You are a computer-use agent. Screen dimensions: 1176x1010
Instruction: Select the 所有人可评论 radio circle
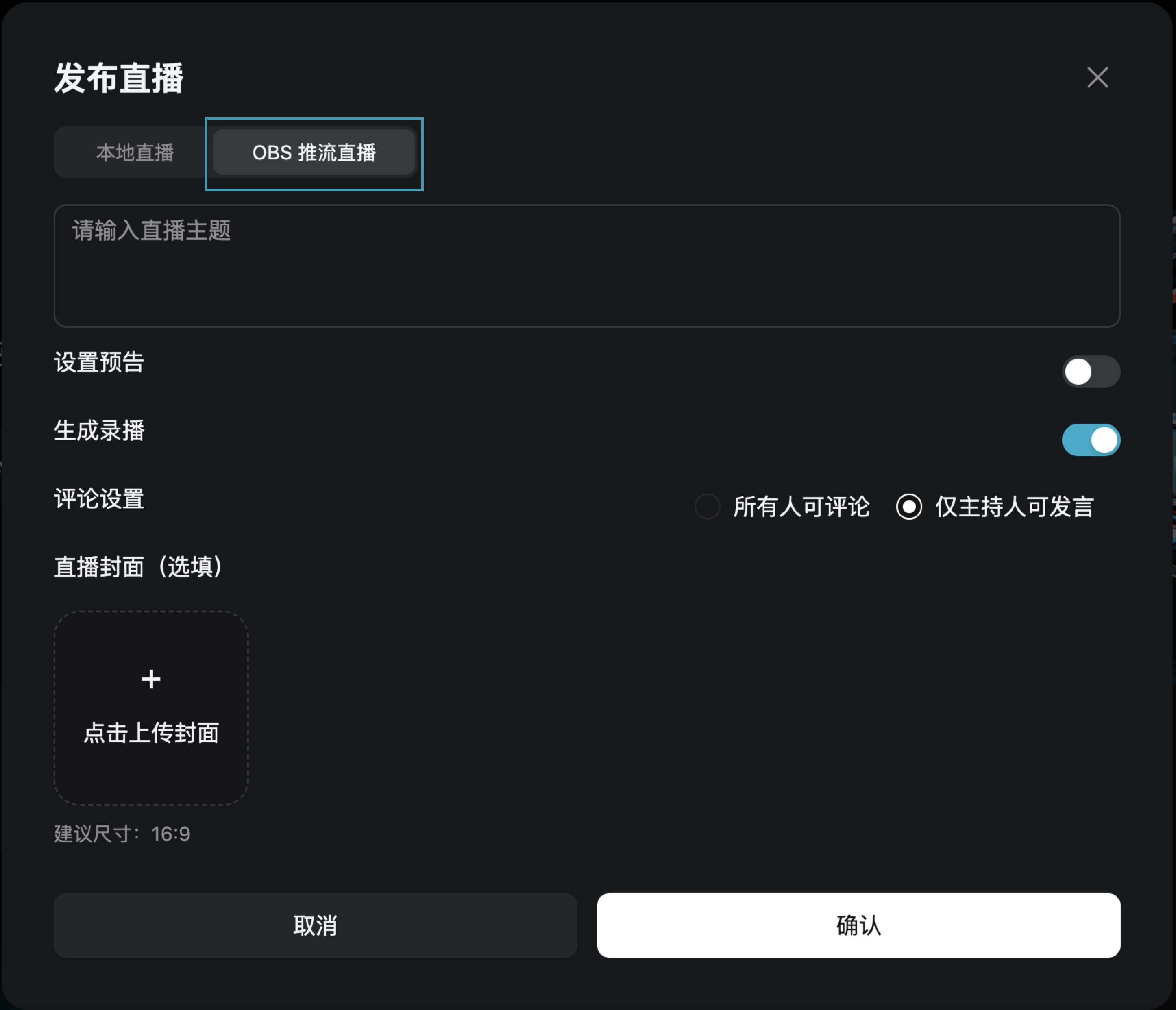click(707, 507)
